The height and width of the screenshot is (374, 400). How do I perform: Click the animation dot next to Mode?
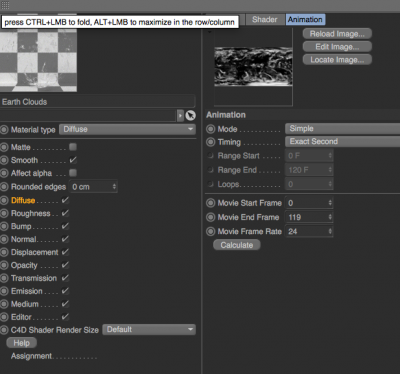210,129
